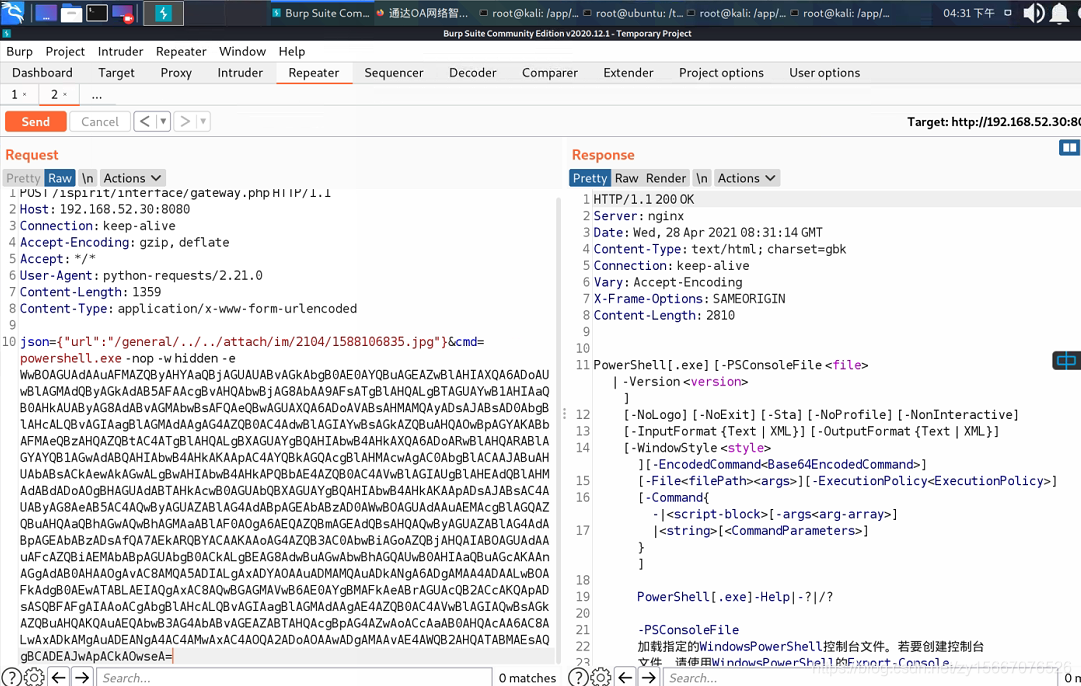
Task: Switch to the Extender tab
Action: click(628, 73)
